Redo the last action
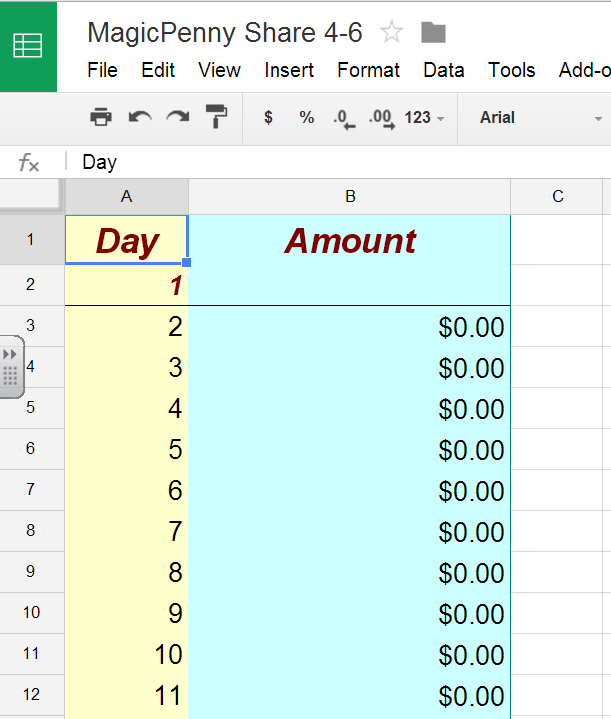 point(178,117)
